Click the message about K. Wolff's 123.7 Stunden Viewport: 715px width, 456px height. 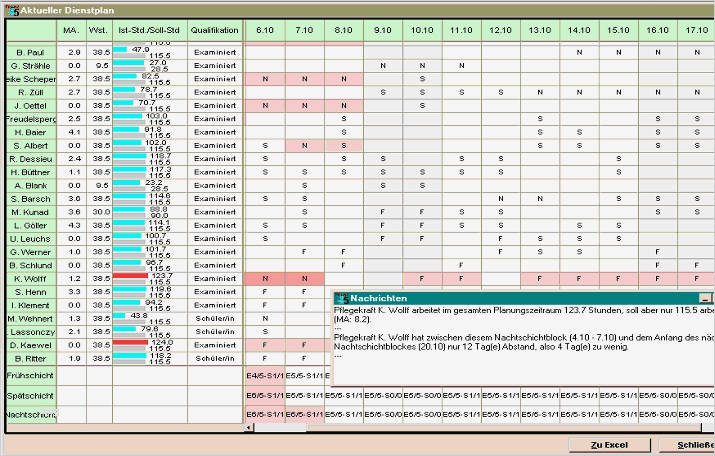(524, 315)
